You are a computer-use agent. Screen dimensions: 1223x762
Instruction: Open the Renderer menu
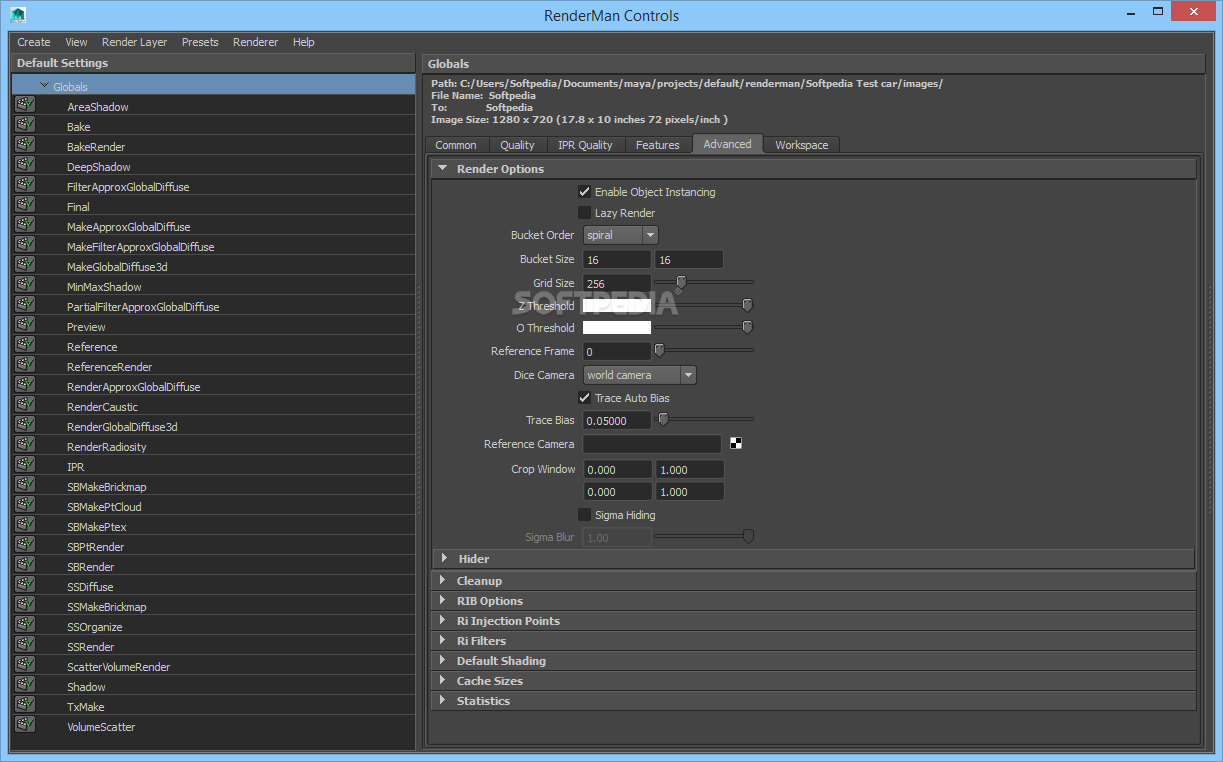pyautogui.click(x=255, y=42)
